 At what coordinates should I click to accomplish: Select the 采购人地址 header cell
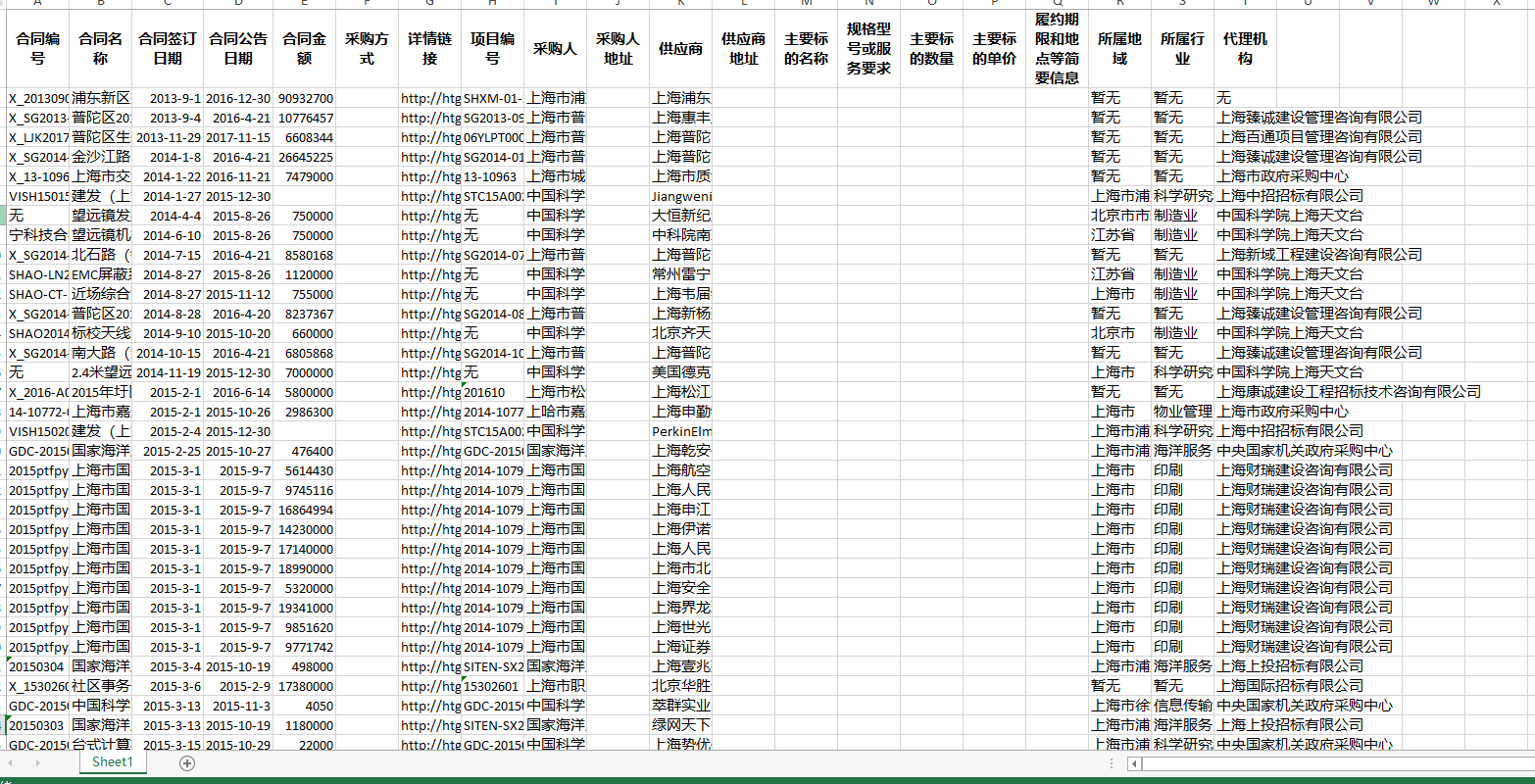point(619,49)
